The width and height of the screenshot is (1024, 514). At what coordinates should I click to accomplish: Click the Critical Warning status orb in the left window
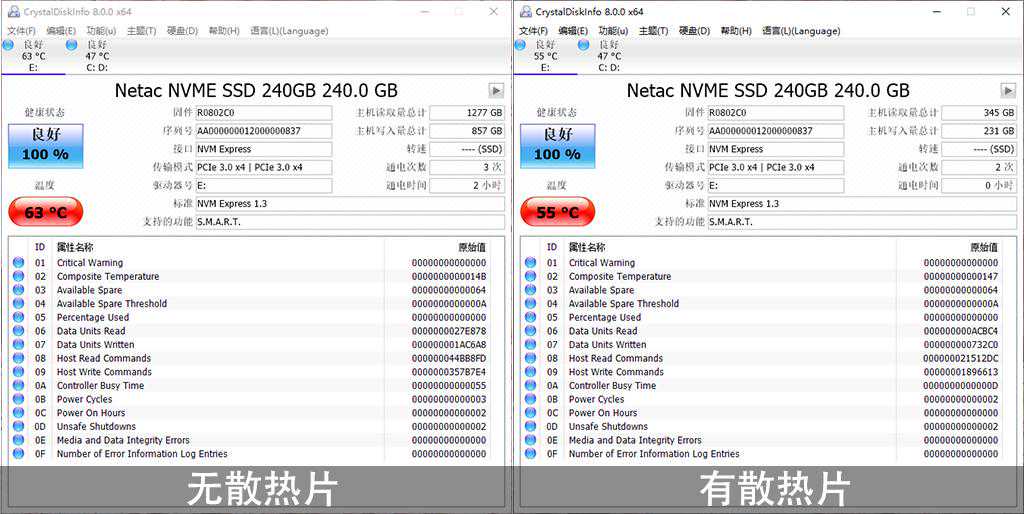[18, 263]
